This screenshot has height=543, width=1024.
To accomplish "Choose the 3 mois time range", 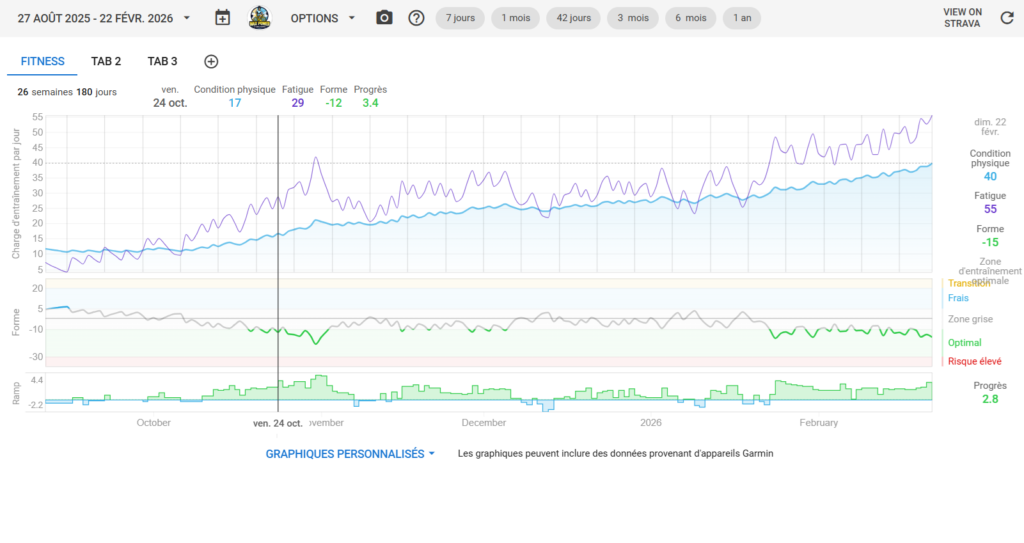I will 634,18.
